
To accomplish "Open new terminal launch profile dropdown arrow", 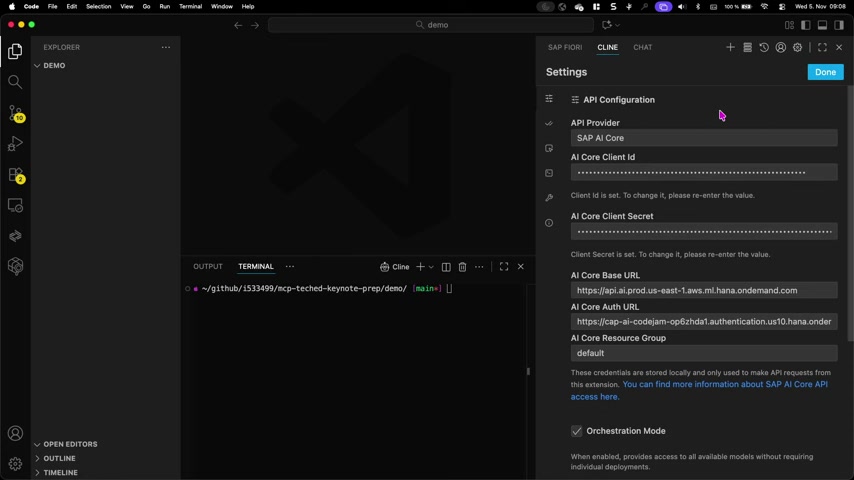I will (x=431, y=267).
